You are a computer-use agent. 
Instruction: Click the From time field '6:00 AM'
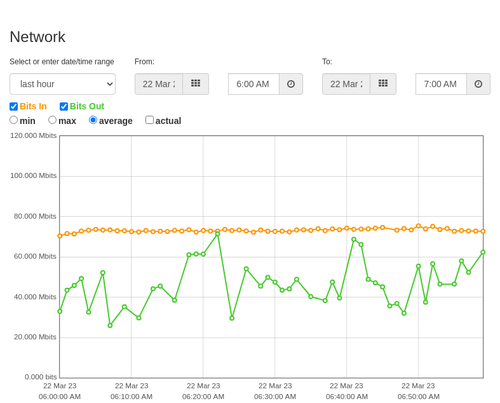point(254,84)
